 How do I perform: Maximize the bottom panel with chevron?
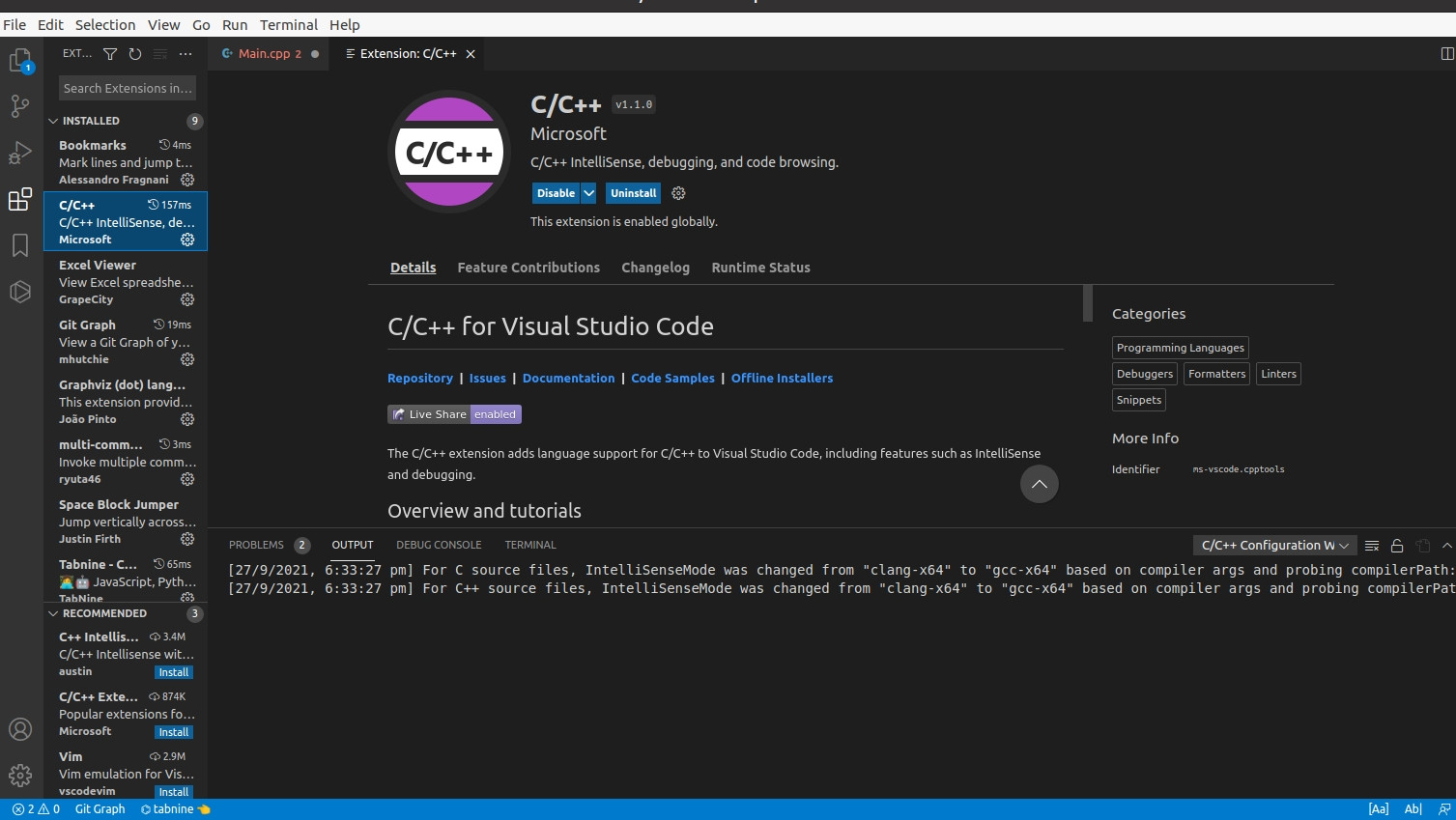pyautogui.click(x=1446, y=546)
